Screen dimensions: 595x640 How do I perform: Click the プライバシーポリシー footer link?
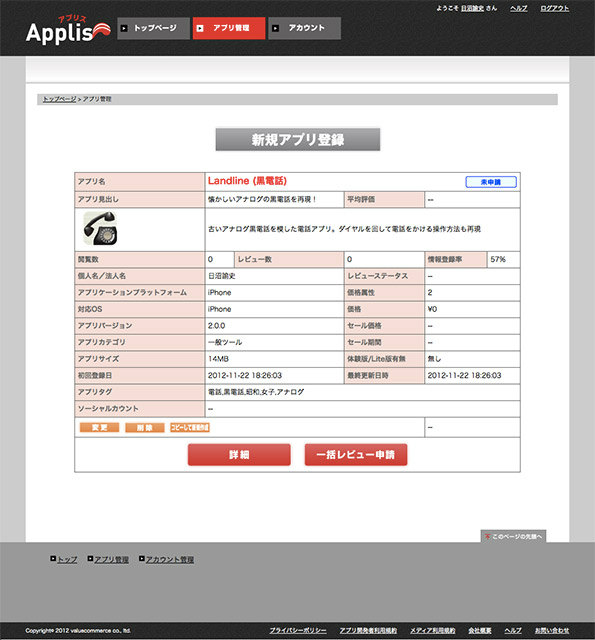298,631
